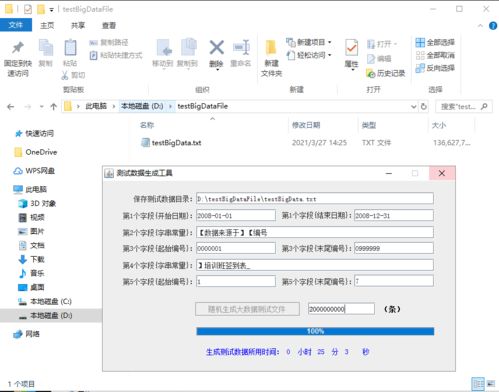This screenshot has width=499, height=392.
Task: Open the address bar history dropdown
Action: pyautogui.click(x=414, y=107)
